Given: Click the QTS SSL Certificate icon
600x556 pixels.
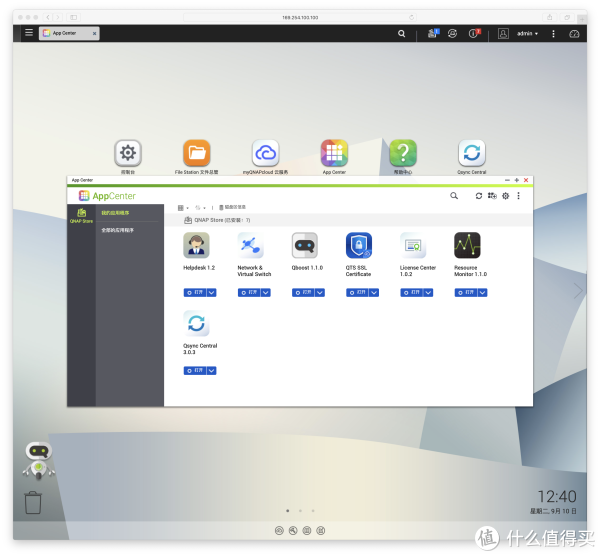Looking at the screenshot, I should click(359, 245).
